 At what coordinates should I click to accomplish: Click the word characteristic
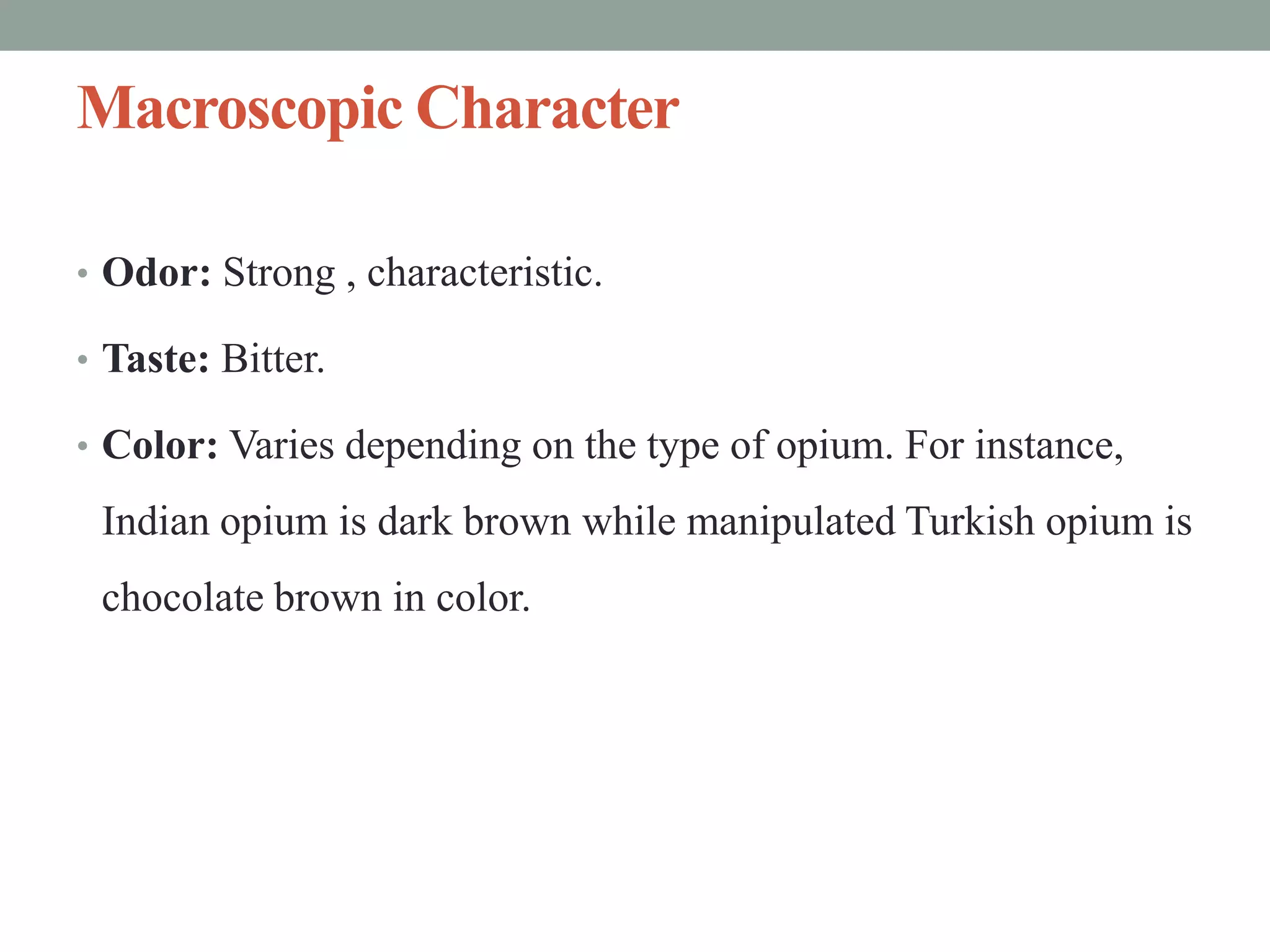tap(484, 273)
